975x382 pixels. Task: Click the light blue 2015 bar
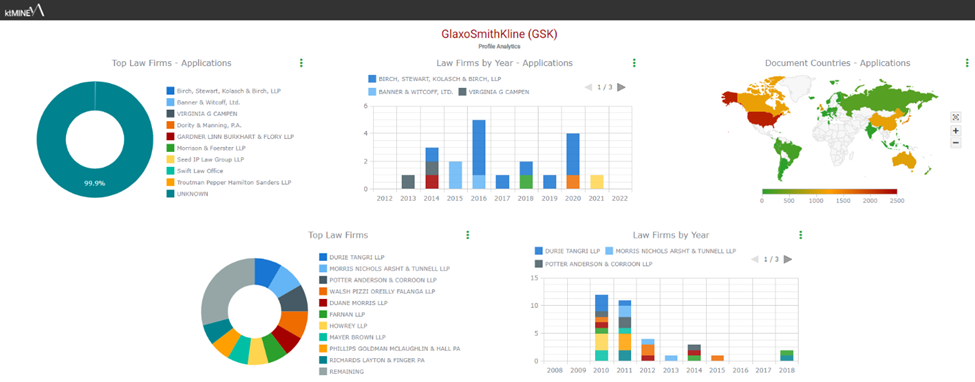(x=456, y=175)
